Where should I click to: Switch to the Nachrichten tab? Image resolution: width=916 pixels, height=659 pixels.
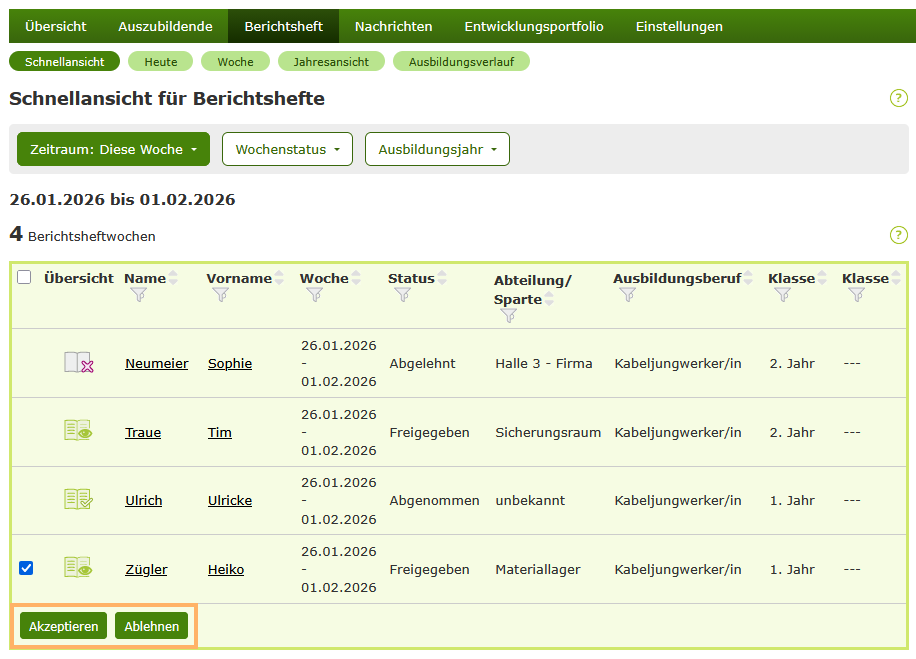coord(393,26)
